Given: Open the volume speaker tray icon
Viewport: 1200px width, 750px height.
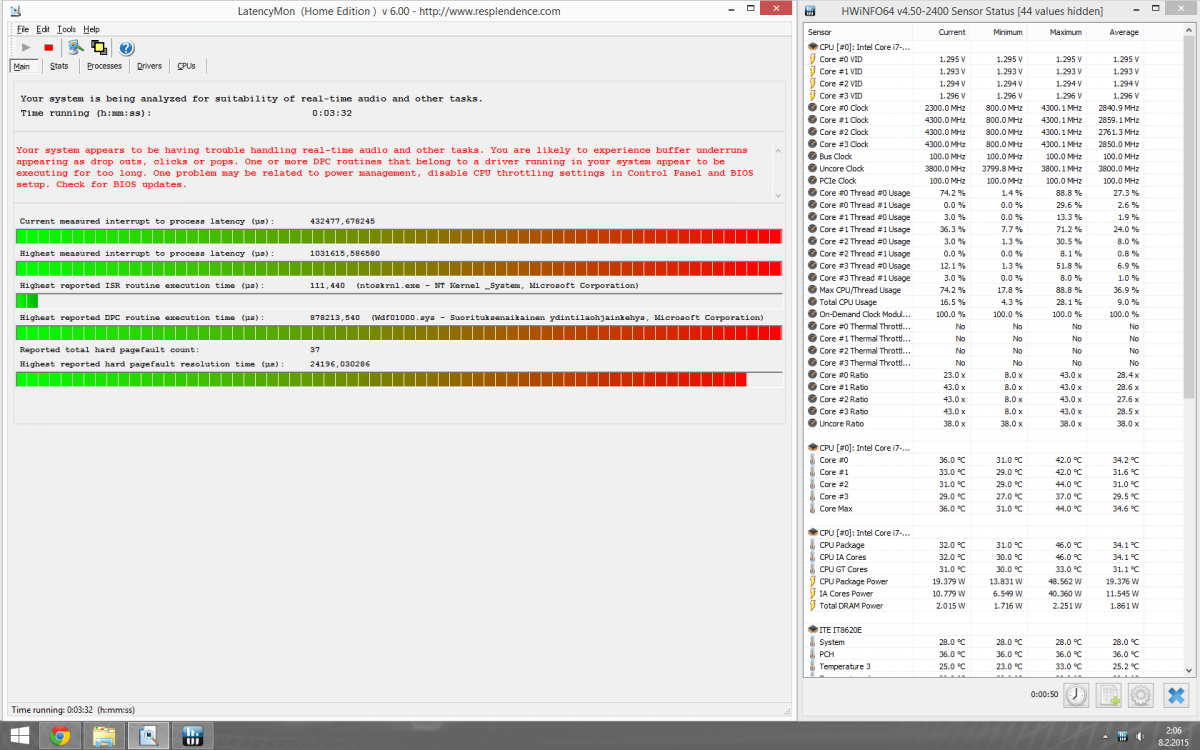Looking at the screenshot, I should 1141,737.
